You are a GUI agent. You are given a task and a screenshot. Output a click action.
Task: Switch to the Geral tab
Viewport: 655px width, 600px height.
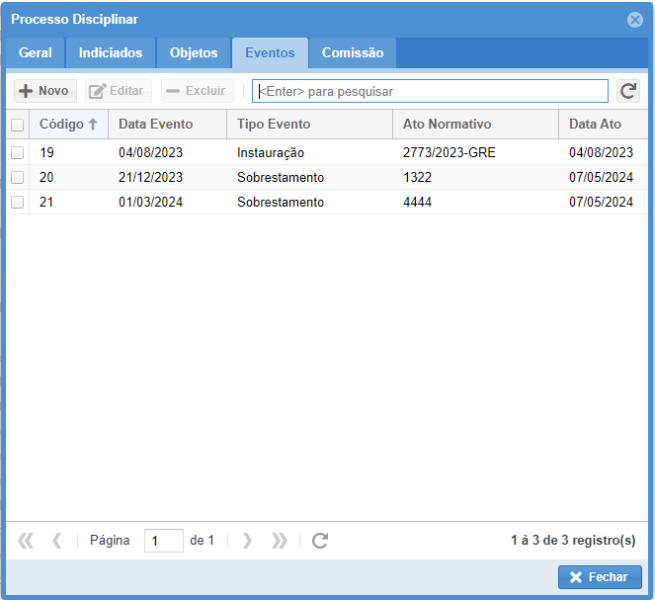point(35,53)
